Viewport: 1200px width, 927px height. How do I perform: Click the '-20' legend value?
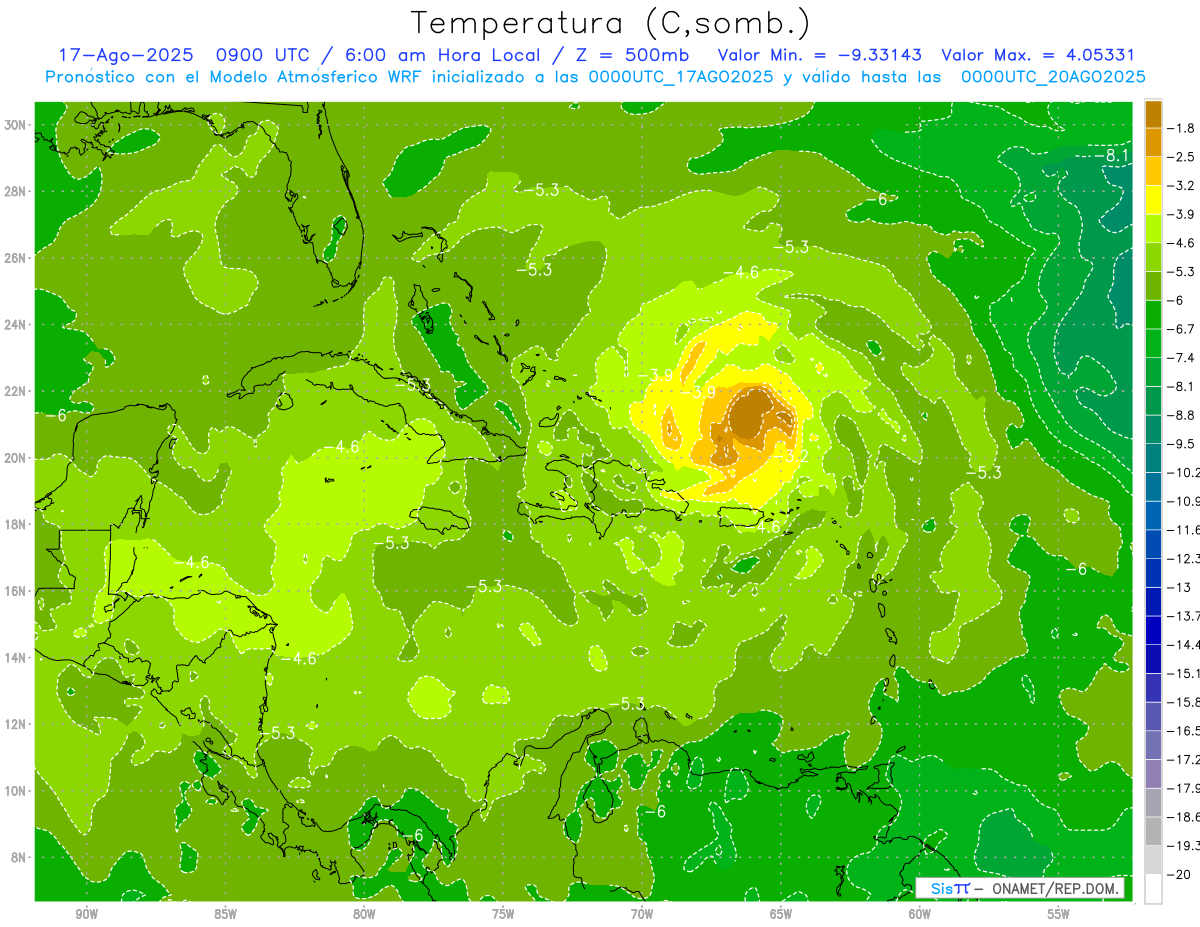pyautogui.click(x=1179, y=874)
